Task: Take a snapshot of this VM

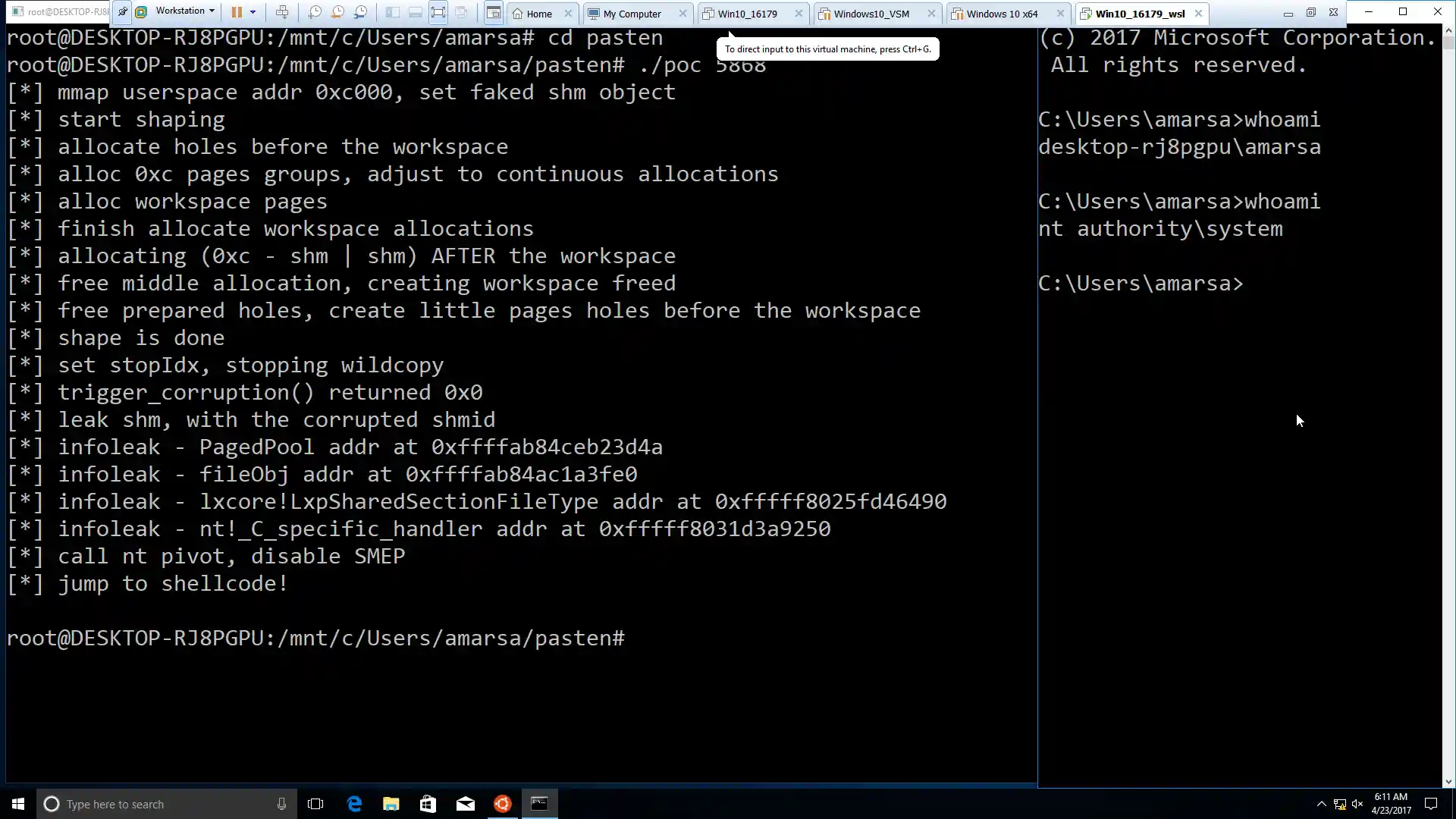Action: [315, 12]
